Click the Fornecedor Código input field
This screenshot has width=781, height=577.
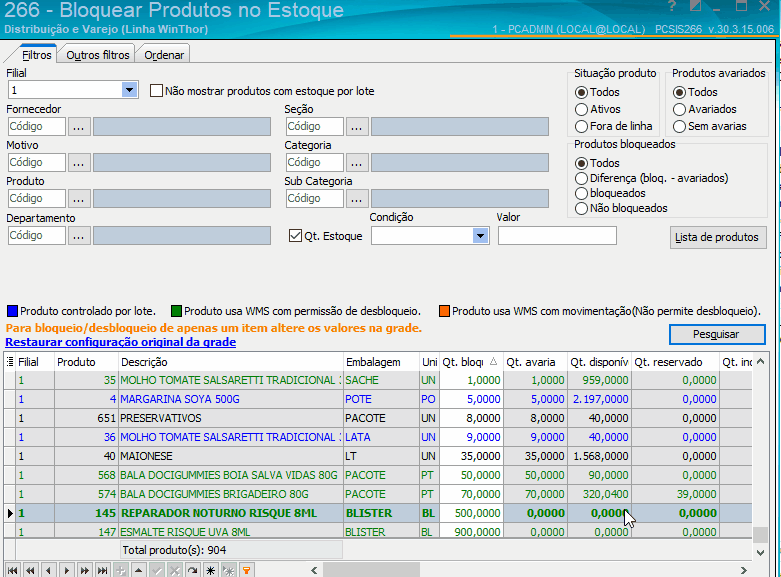click(x=37, y=127)
